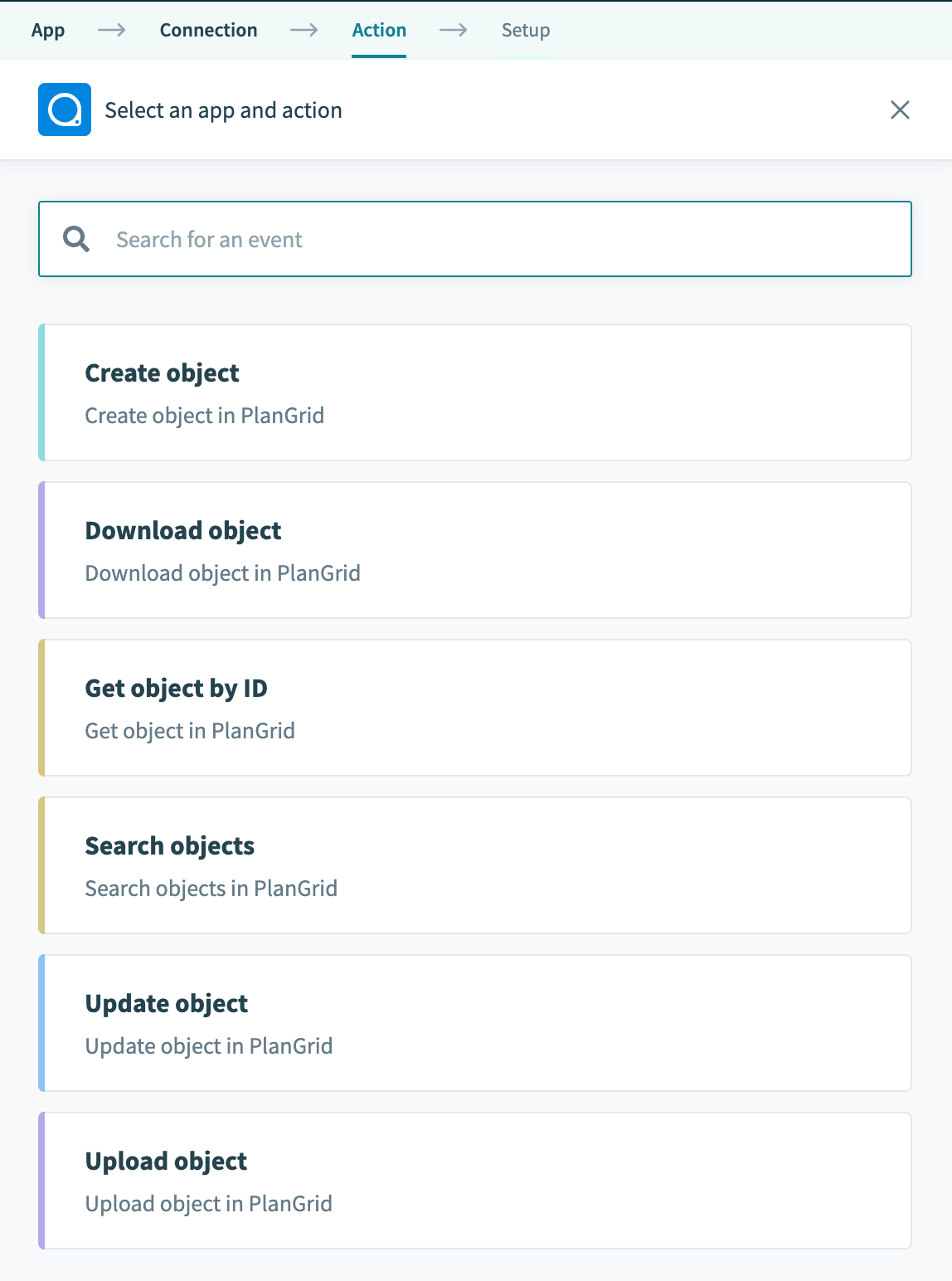This screenshot has height=1281, width=952.
Task: Click the arrow between Connection and Action
Action: [305, 30]
